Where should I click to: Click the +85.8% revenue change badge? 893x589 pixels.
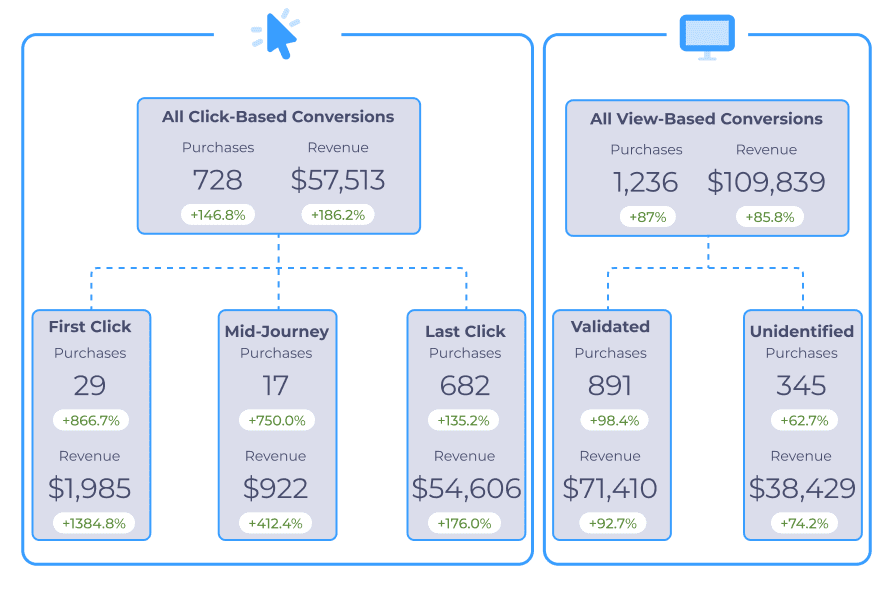coord(770,216)
